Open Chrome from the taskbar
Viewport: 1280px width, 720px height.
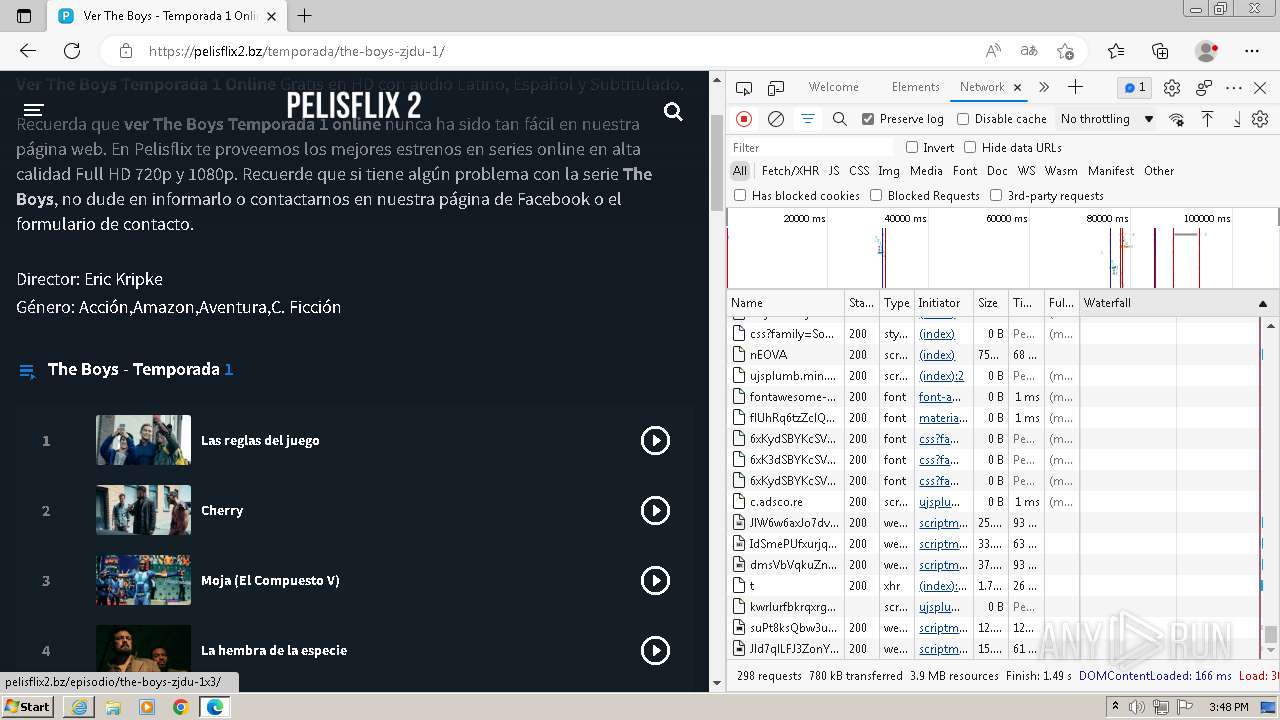pos(180,707)
